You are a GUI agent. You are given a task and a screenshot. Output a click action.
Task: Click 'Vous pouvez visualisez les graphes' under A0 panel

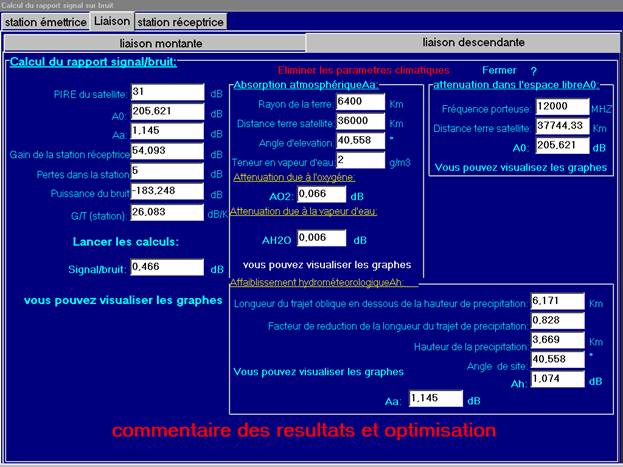[x=521, y=167]
